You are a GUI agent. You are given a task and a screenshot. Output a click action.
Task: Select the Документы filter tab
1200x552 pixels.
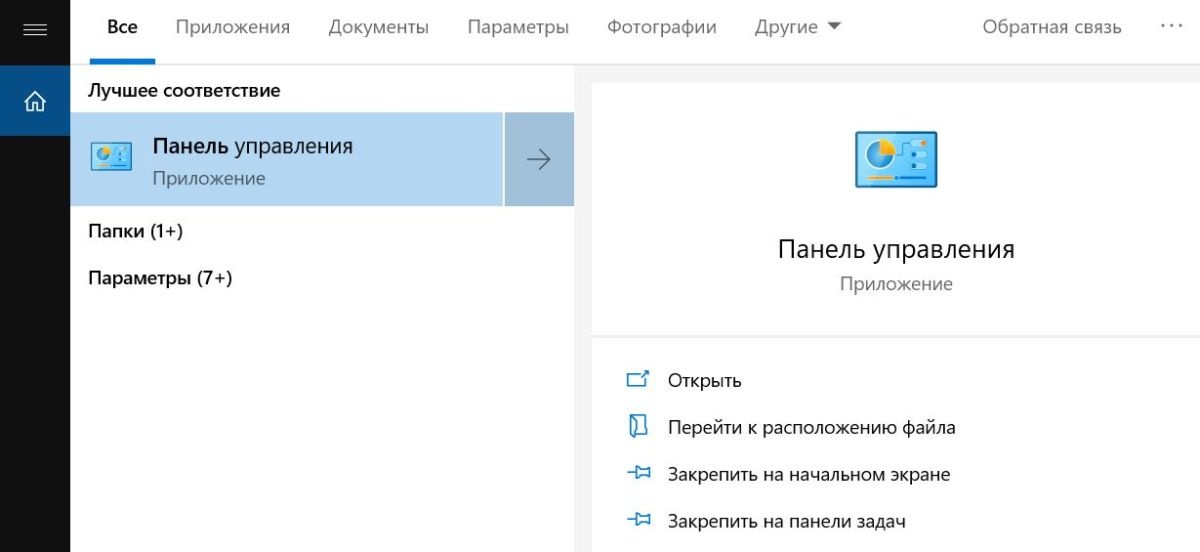[378, 27]
